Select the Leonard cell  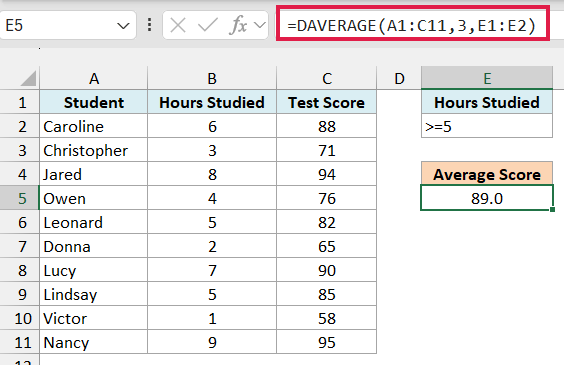pyautogui.click(x=94, y=223)
